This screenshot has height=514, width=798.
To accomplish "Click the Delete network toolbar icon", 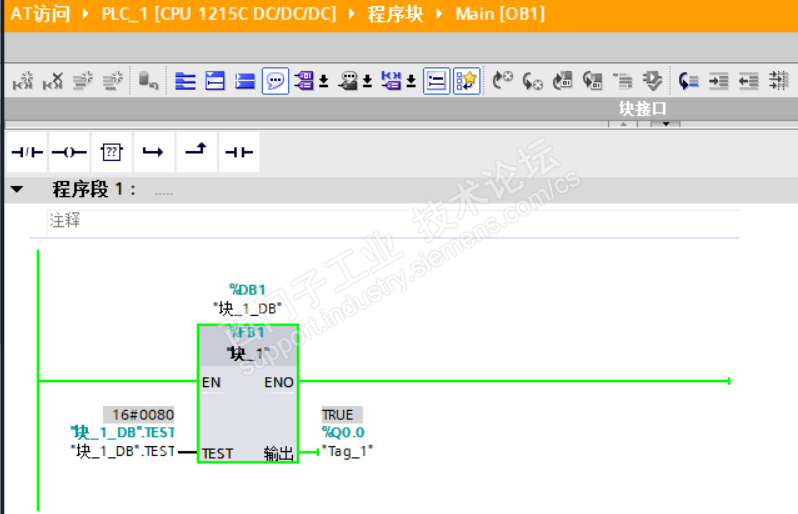I will [x=53, y=81].
